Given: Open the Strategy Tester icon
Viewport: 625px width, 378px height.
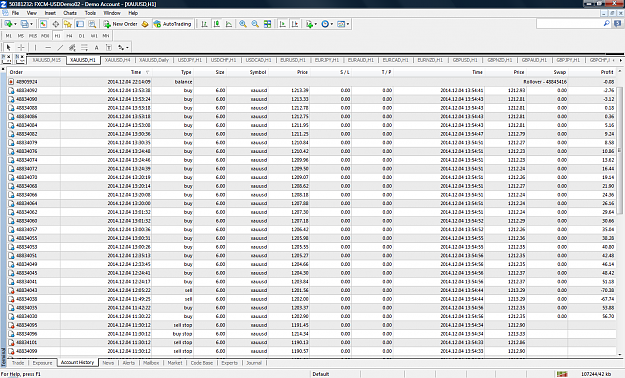Looking at the screenshot, I should click(92, 24).
